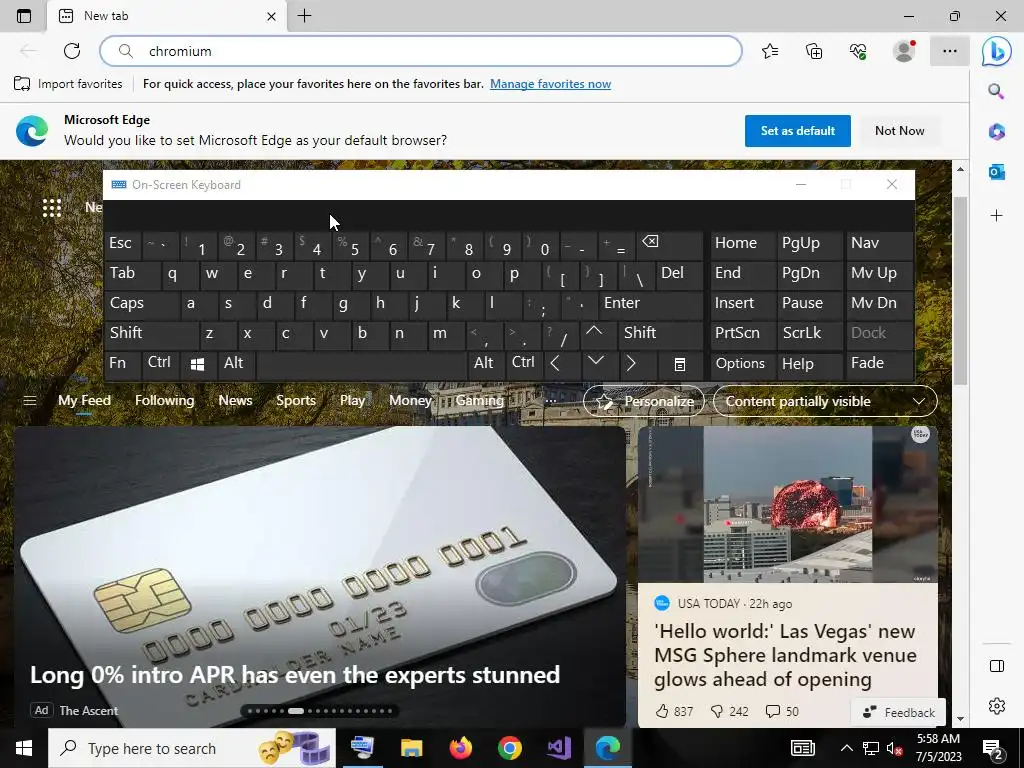
Task: Open the Money feed tab
Action: (410, 400)
